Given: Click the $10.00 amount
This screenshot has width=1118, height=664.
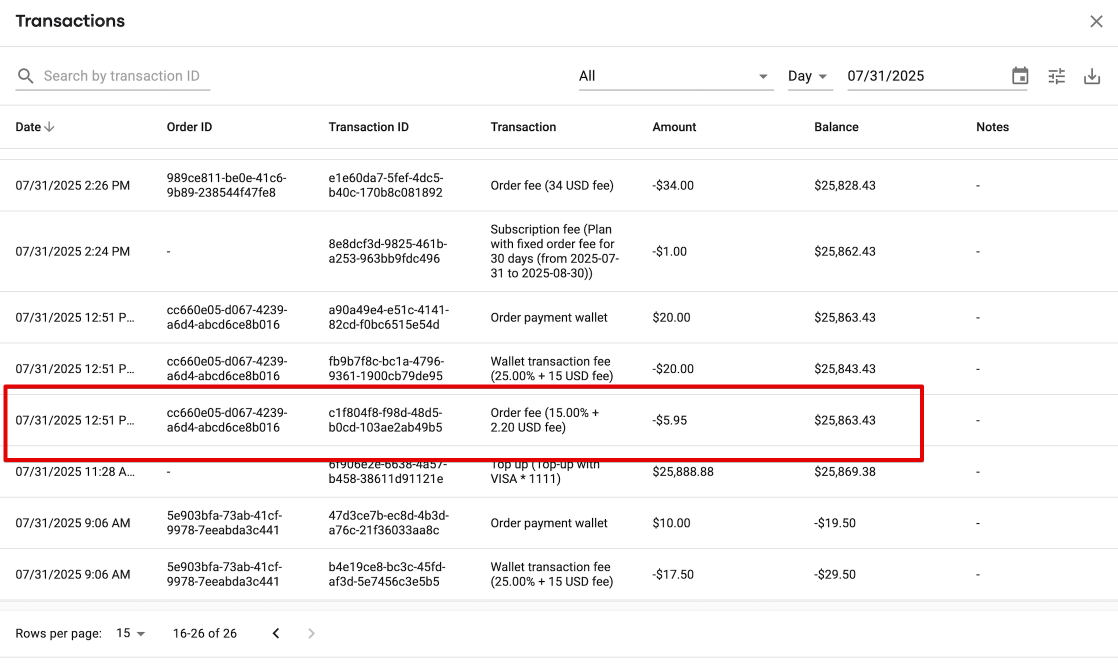Looking at the screenshot, I should (x=672, y=523).
